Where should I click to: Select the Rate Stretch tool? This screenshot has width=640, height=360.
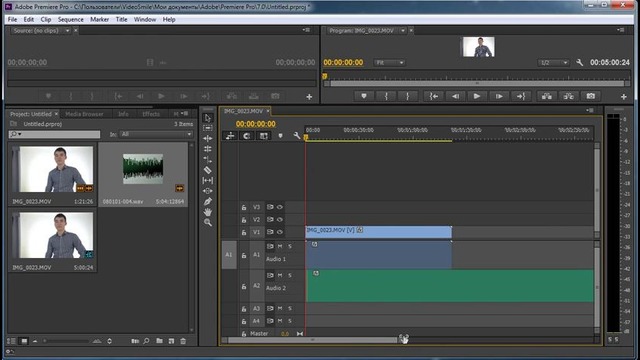pos(208,160)
